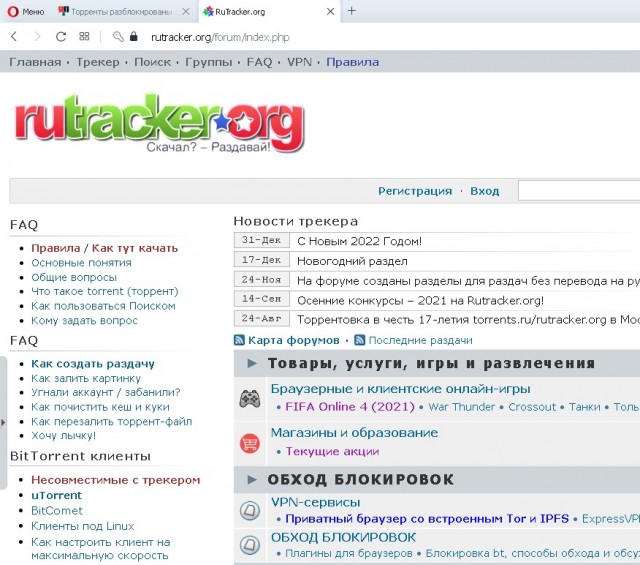Screen dimensions: 640x565
Task: Click the Вход login link
Action: point(484,191)
